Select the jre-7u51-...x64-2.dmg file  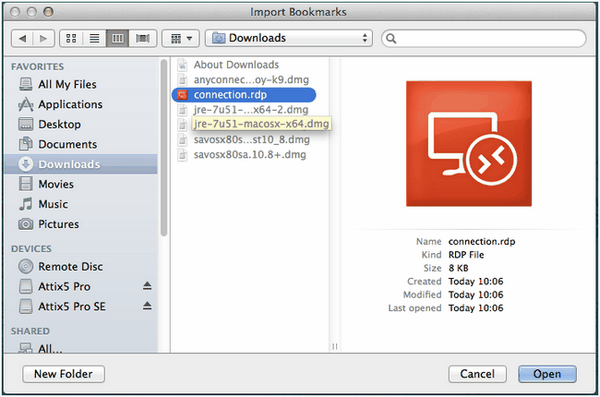point(251,109)
